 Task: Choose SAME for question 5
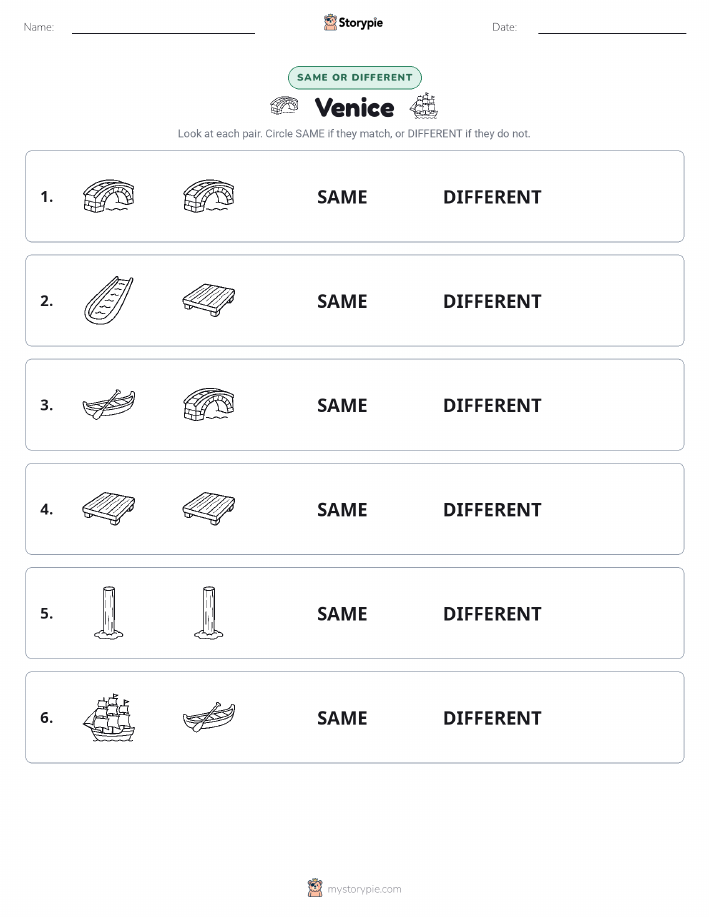[342, 613]
